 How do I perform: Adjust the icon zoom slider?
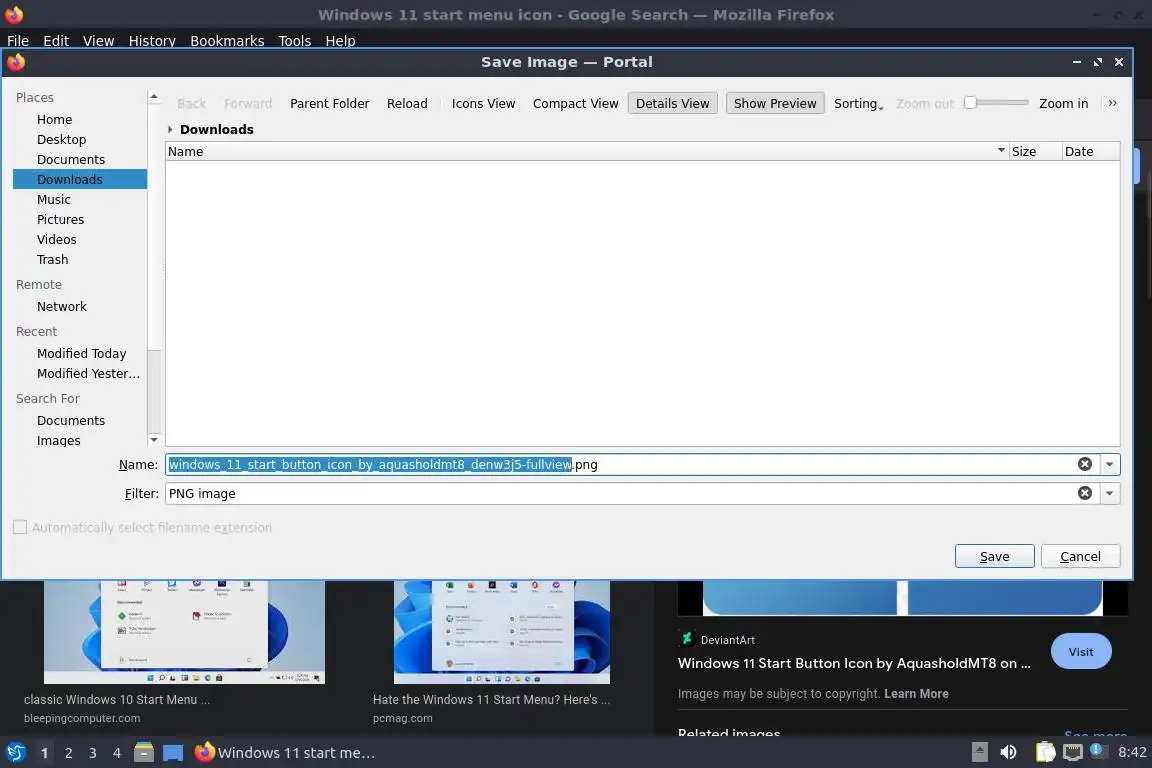click(x=996, y=103)
